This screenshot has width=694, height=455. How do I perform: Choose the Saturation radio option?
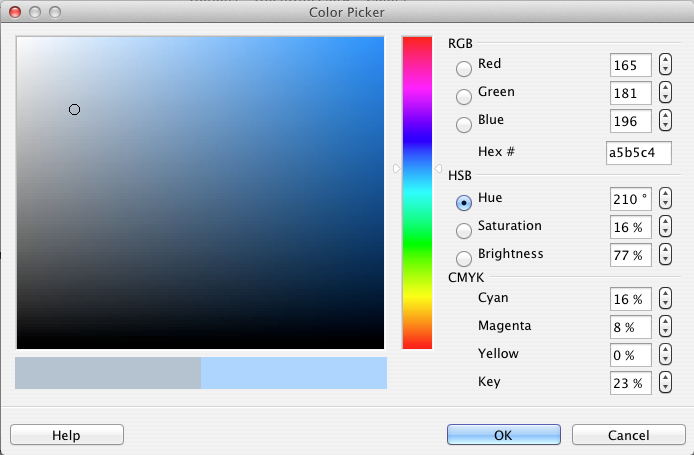tap(463, 231)
